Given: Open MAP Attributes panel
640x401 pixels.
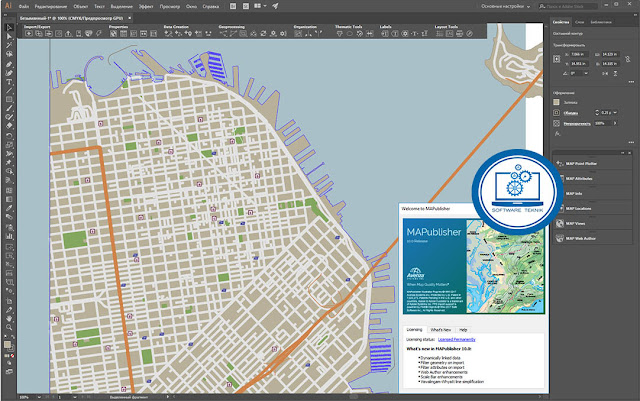Looking at the screenshot, I should point(592,178).
